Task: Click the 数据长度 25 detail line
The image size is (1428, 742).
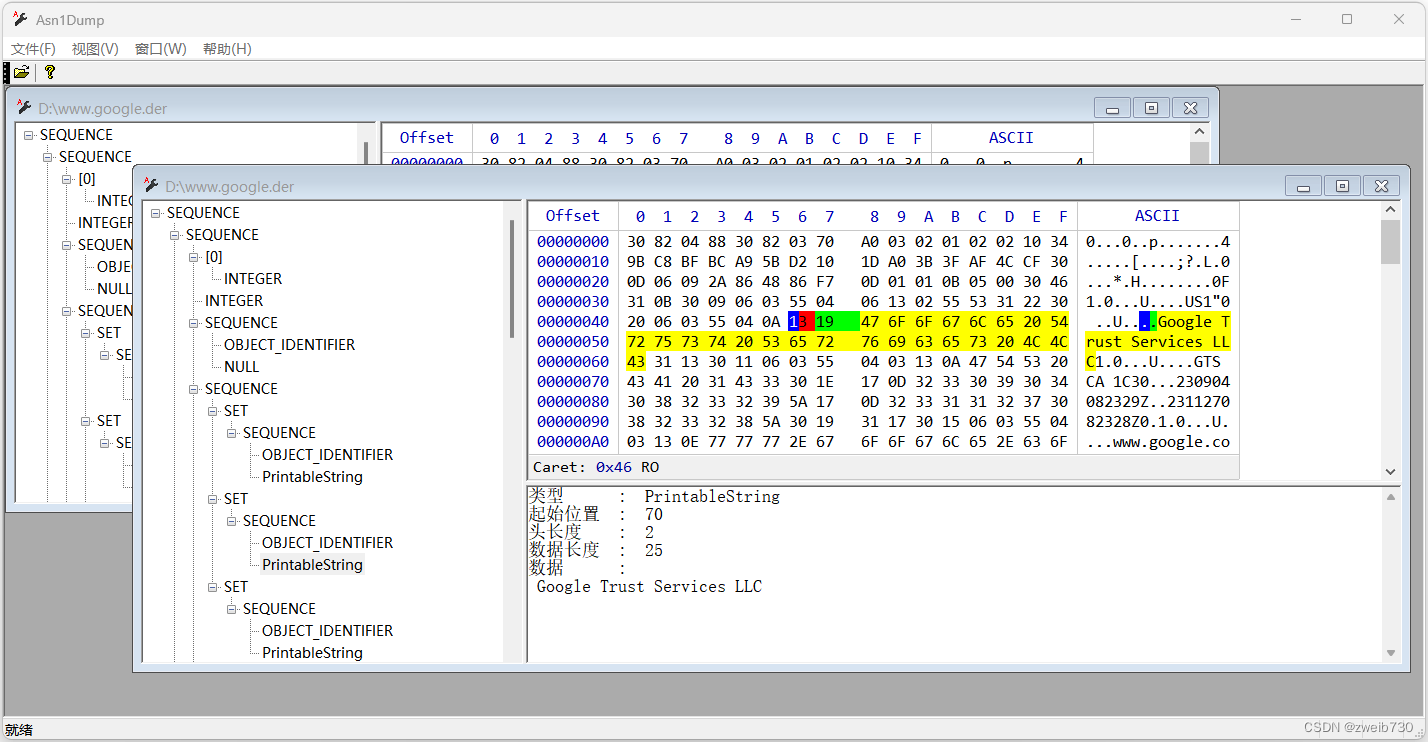Action: click(595, 550)
